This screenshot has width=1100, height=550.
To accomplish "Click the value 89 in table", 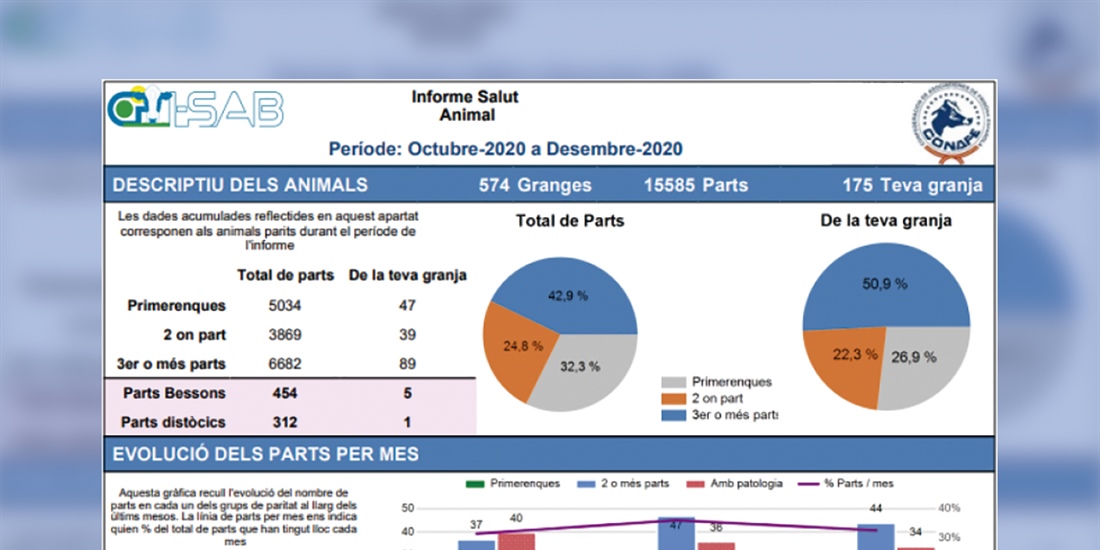I will (408, 364).
